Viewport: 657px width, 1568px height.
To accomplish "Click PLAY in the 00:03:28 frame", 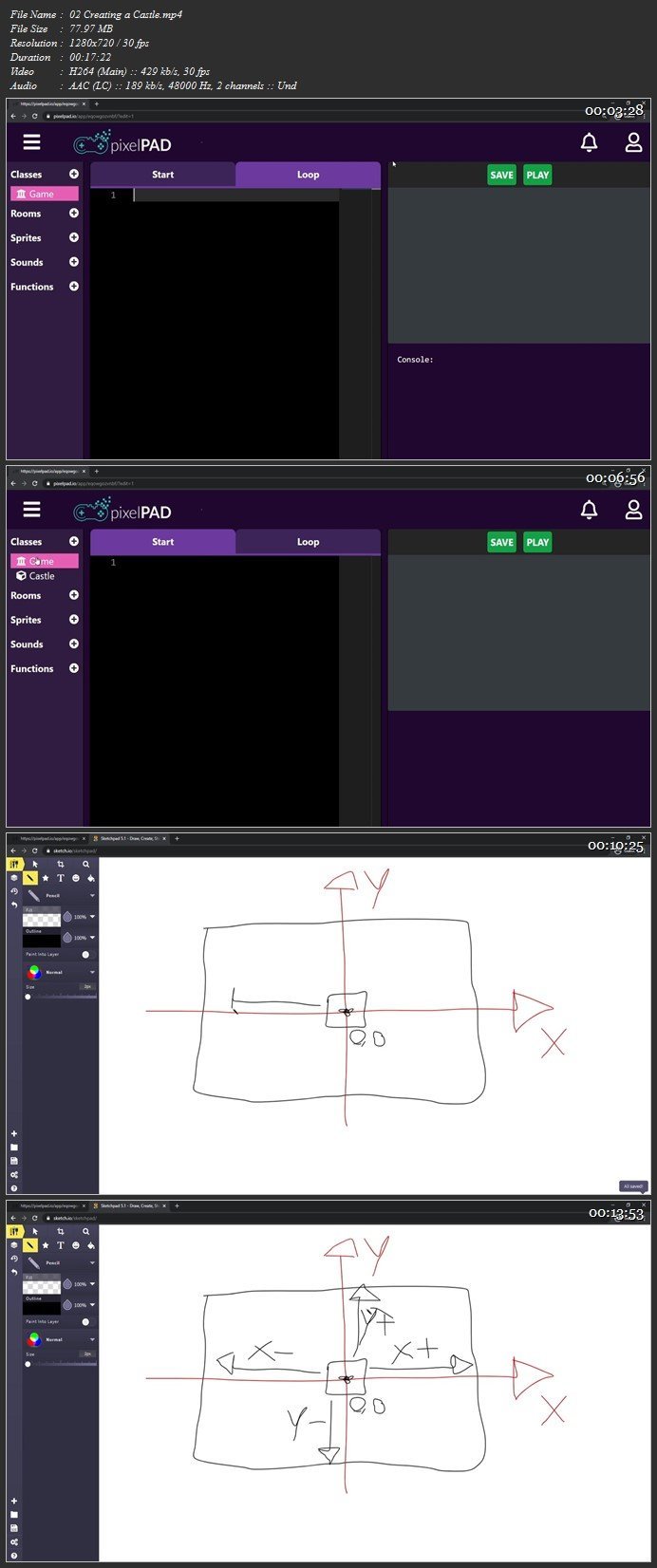I will [x=537, y=175].
